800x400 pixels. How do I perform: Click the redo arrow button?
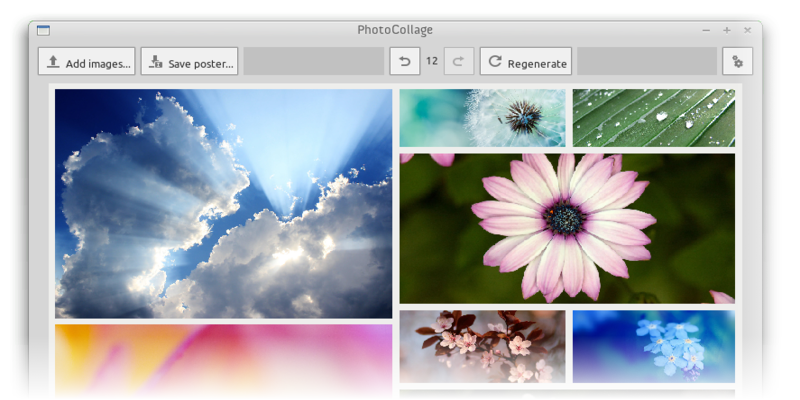(x=459, y=61)
